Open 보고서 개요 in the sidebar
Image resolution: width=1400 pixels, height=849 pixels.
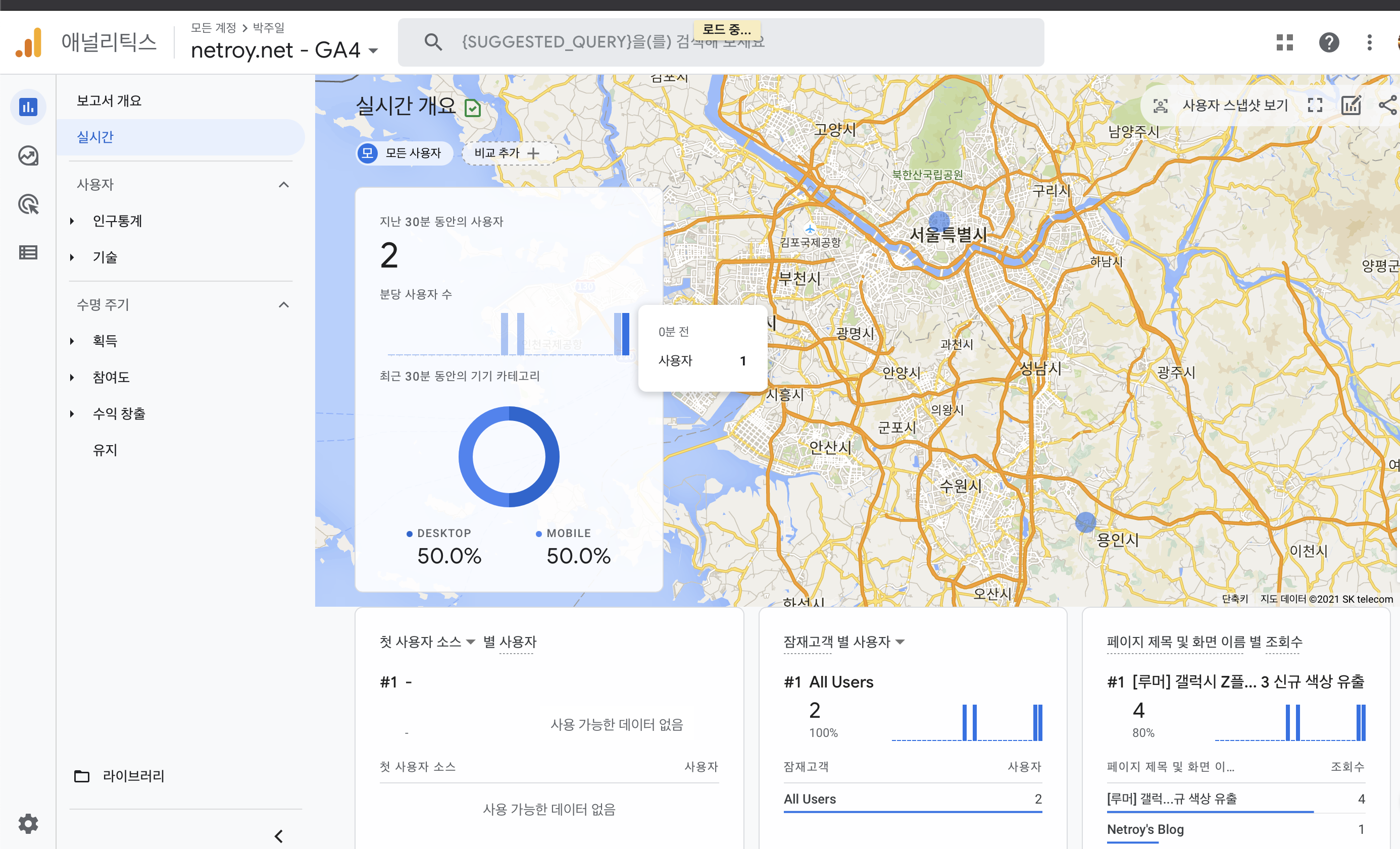click(109, 100)
